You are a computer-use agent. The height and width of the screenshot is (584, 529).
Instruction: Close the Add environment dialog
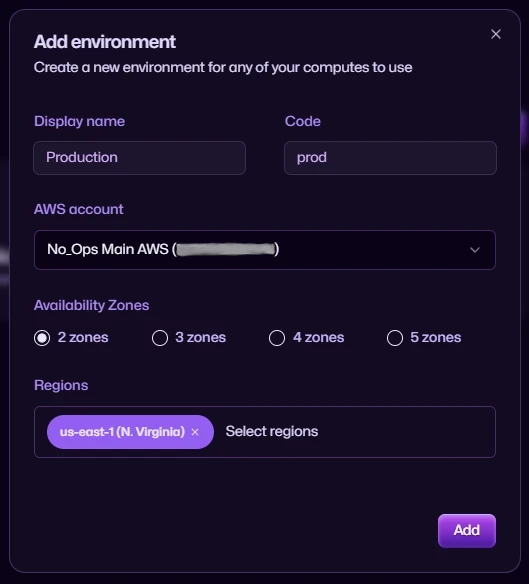pyautogui.click(x=495, y=34)
